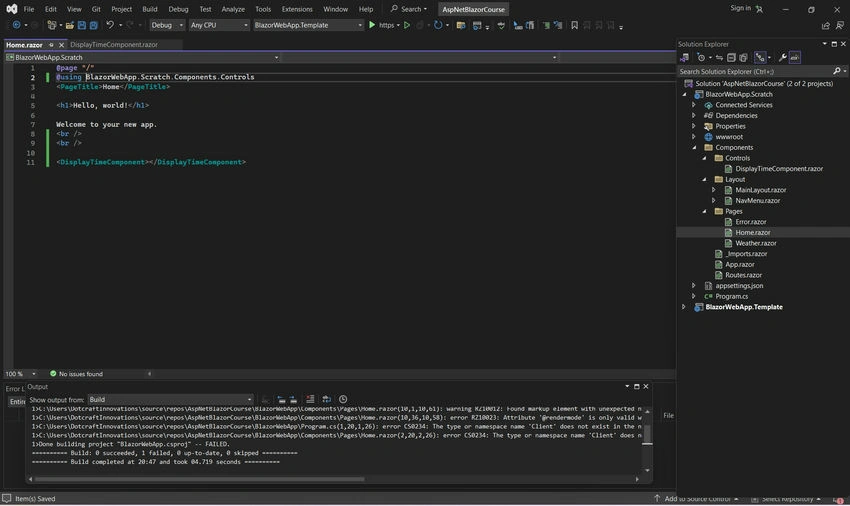
Task: Open Properties wrench icon in Solution Explorer
Action: 782,57
